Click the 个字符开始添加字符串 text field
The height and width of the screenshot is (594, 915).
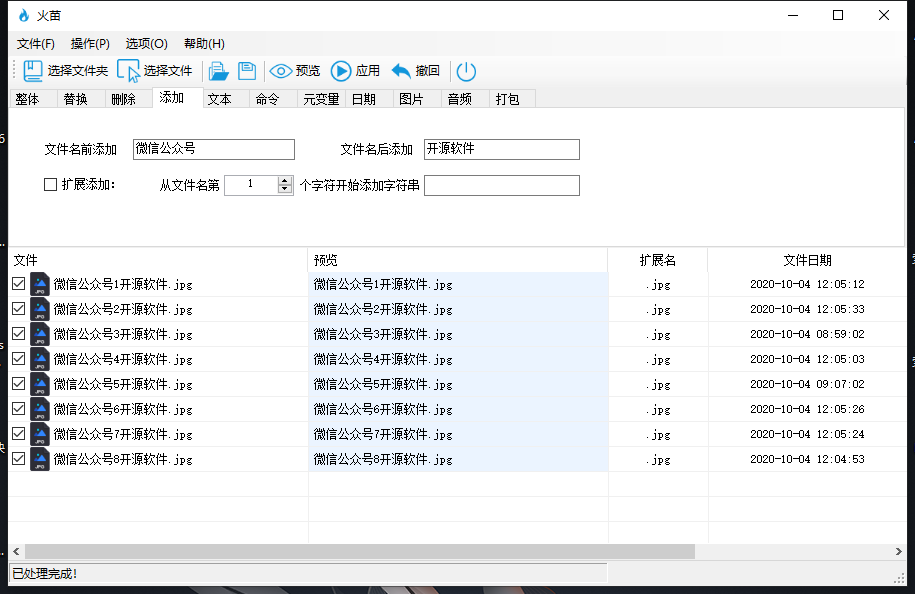[x=502, y=186]
